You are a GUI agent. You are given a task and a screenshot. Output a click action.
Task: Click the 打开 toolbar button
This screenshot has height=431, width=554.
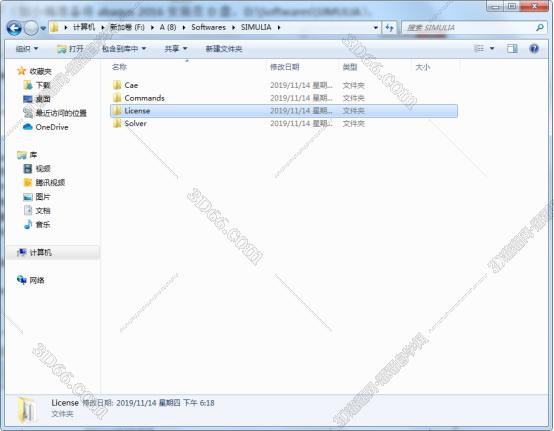[71, 49]
